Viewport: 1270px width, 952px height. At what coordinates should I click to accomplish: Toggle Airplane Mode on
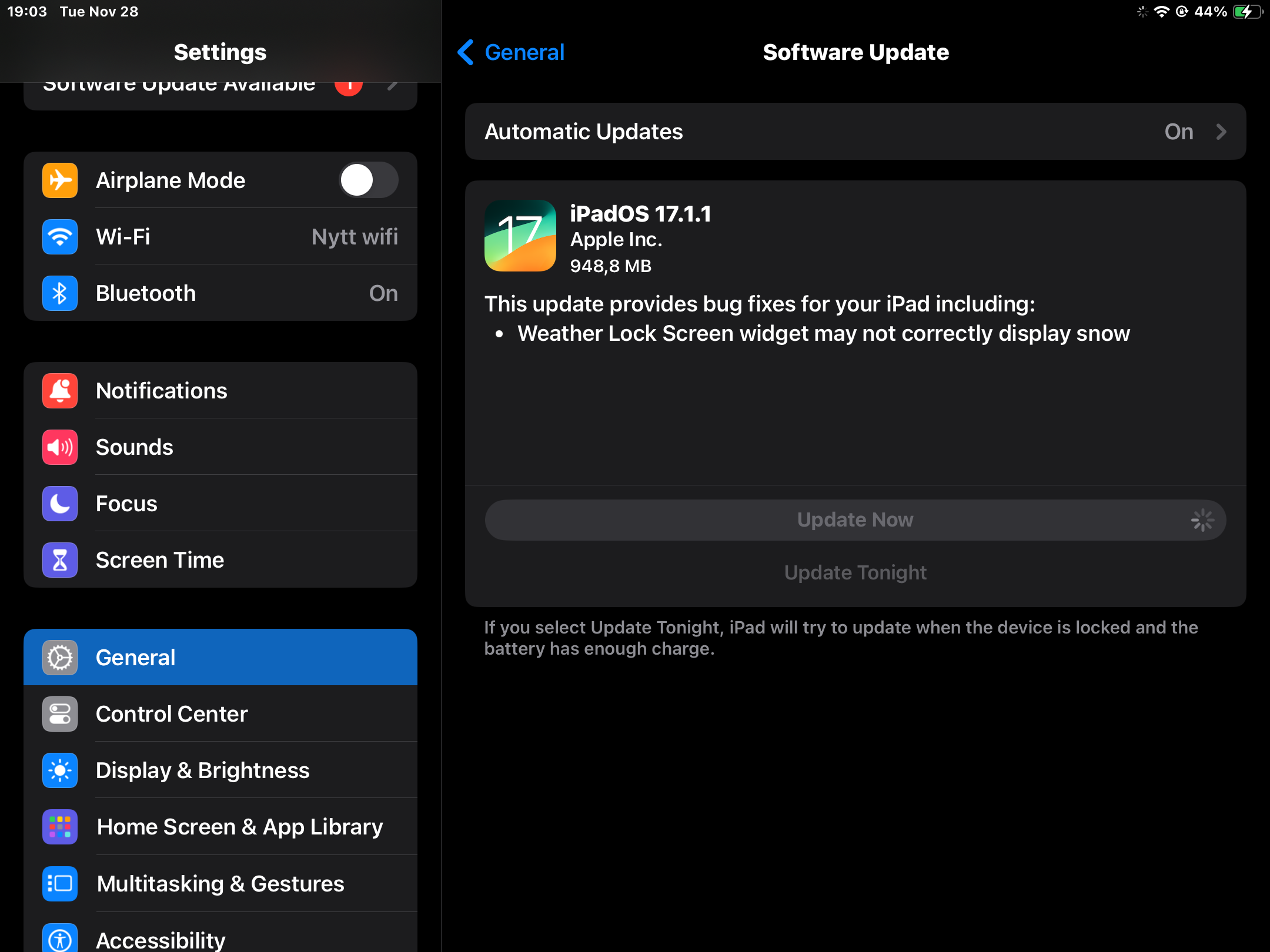[x=369, y=180]
